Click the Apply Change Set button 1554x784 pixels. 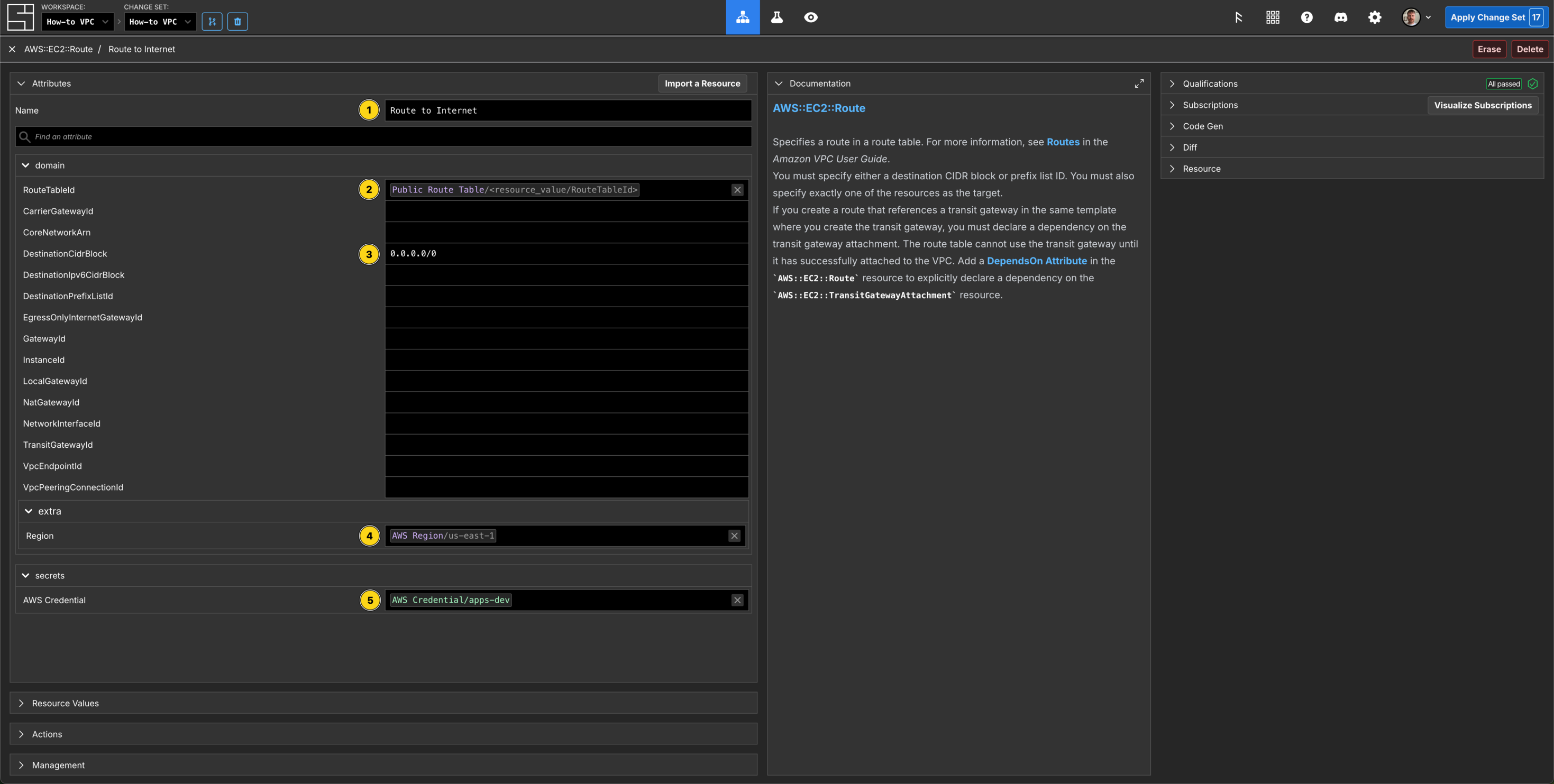pyautogui.click(x=1497, y=17)
